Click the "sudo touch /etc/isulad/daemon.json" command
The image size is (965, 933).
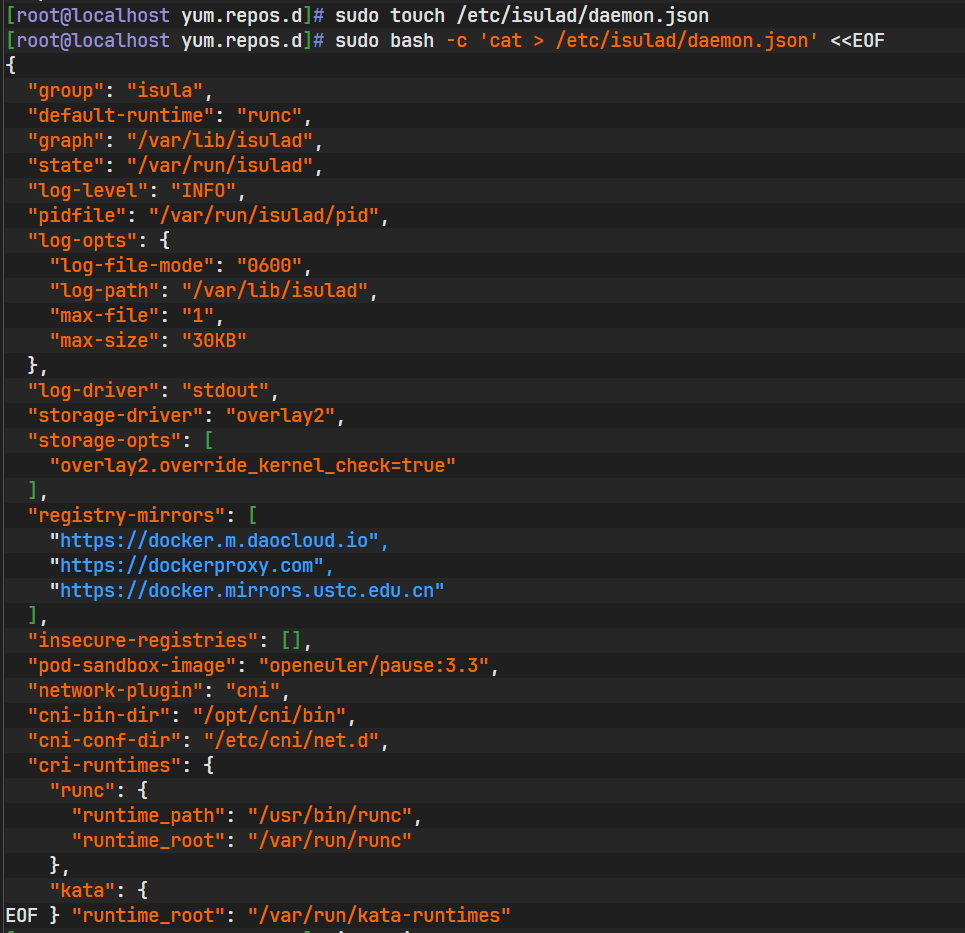pyautogui.click(x=522, y=15)
